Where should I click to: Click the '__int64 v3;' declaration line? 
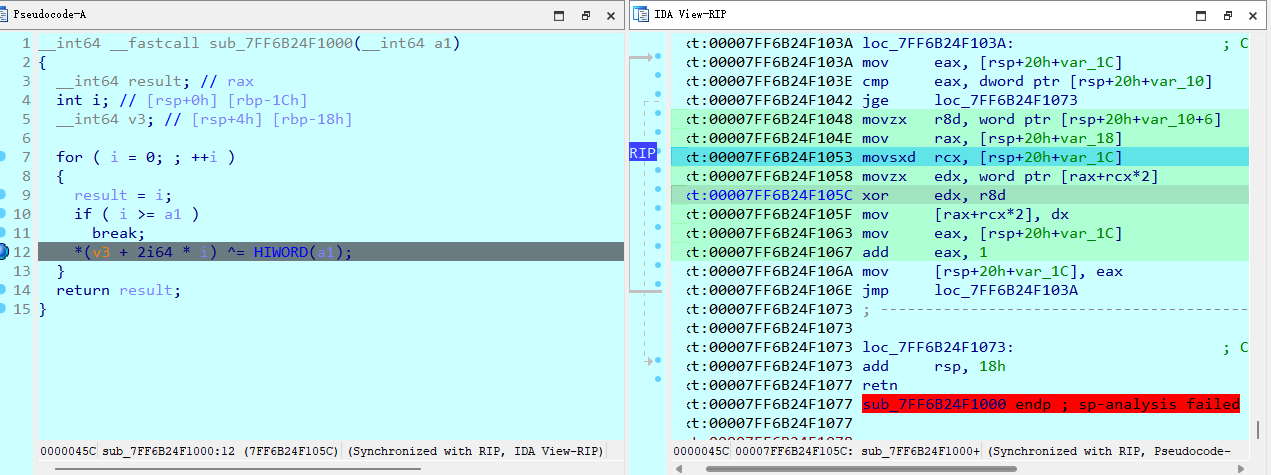204,119
